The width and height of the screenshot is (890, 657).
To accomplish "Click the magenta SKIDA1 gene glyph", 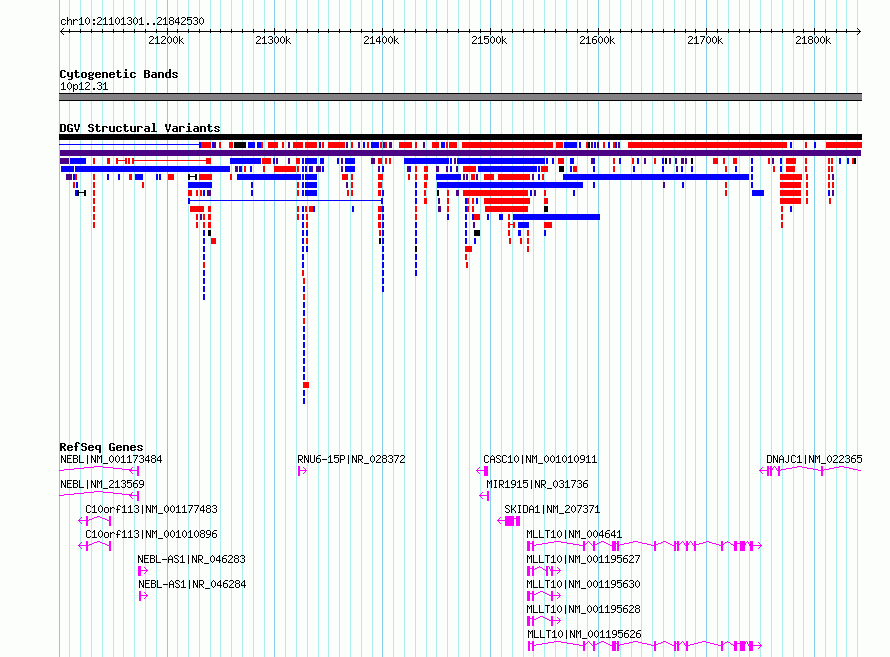I will click(x=509, y=521).
